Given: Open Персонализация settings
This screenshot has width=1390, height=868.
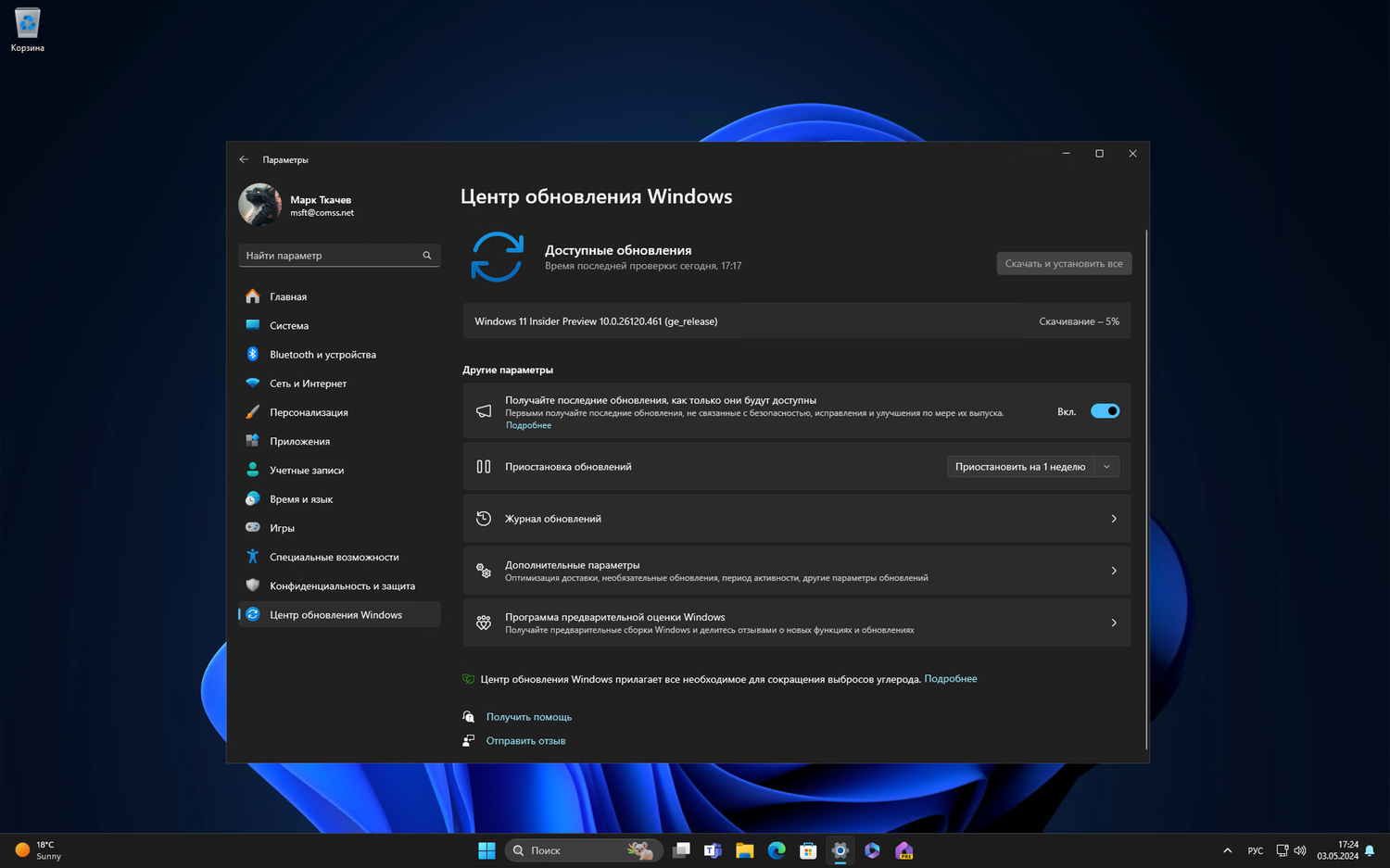Looking at the screenshot, I should coord(339,412).
